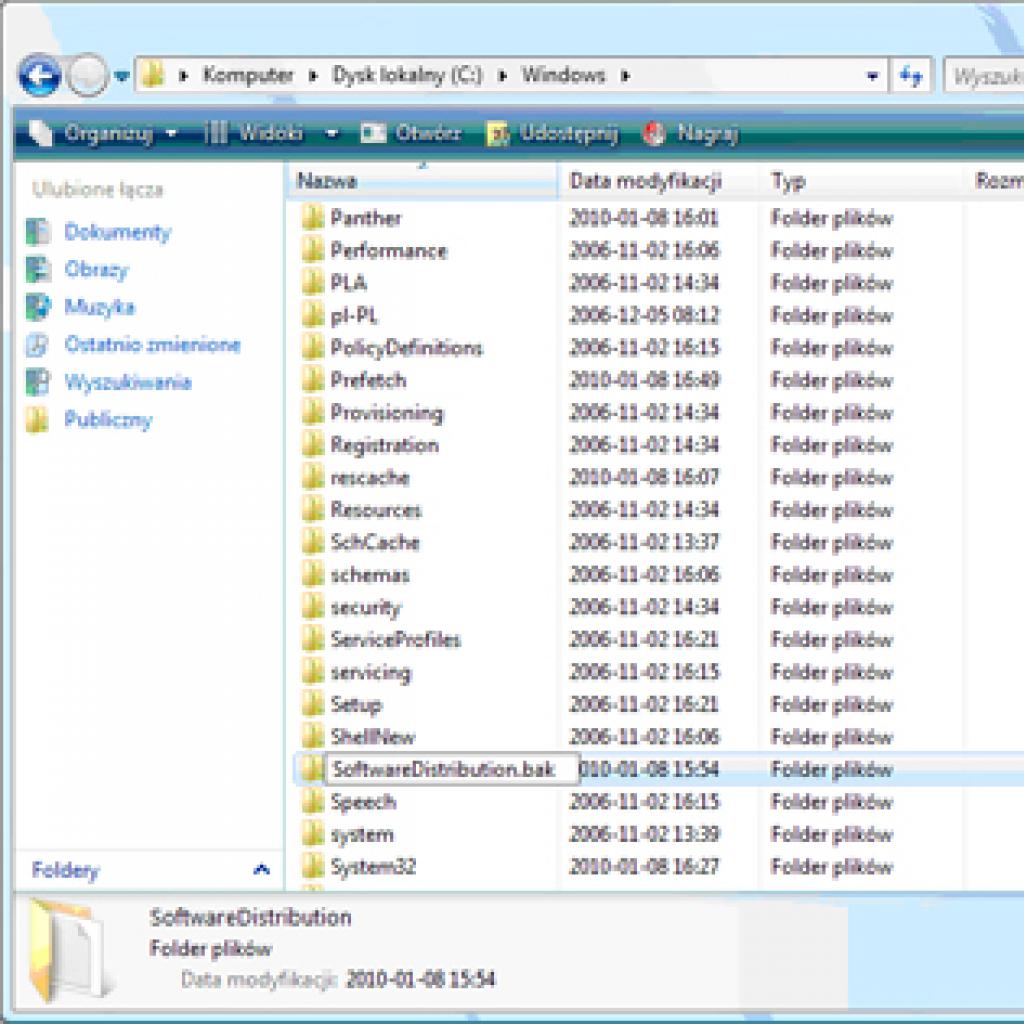The height and width of the screenshot is (1024, 1024).
Task: Click Nagraj in the toolbar
Action: pos(690,133)
